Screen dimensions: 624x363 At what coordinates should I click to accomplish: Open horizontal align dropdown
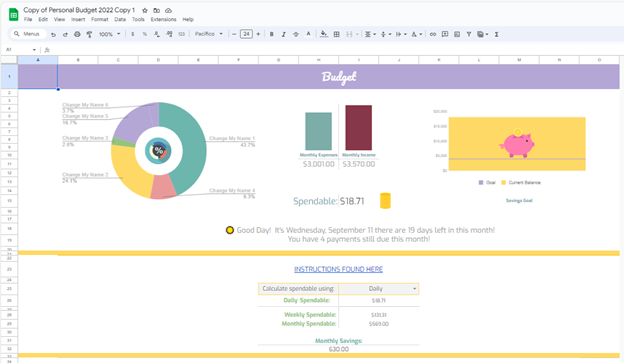click(x=370, y=34)
